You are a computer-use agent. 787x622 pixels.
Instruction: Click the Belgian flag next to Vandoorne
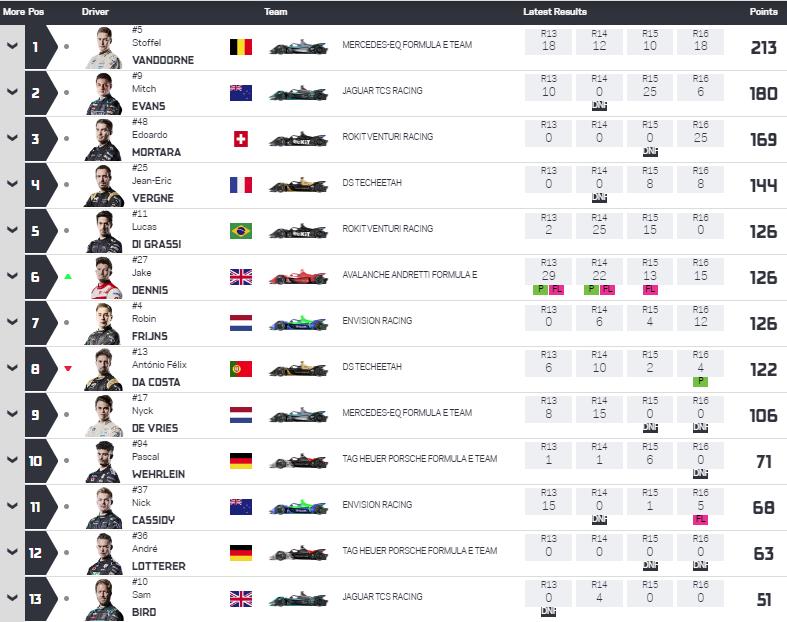[241, 47]
